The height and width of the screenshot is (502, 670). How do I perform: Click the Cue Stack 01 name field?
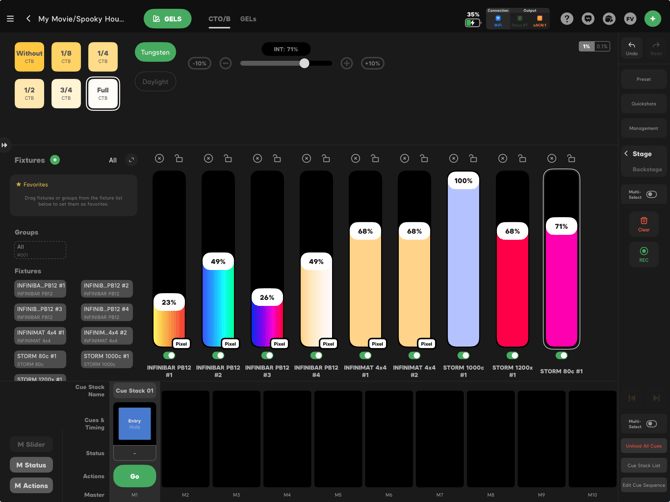click(x=135, y=390)
